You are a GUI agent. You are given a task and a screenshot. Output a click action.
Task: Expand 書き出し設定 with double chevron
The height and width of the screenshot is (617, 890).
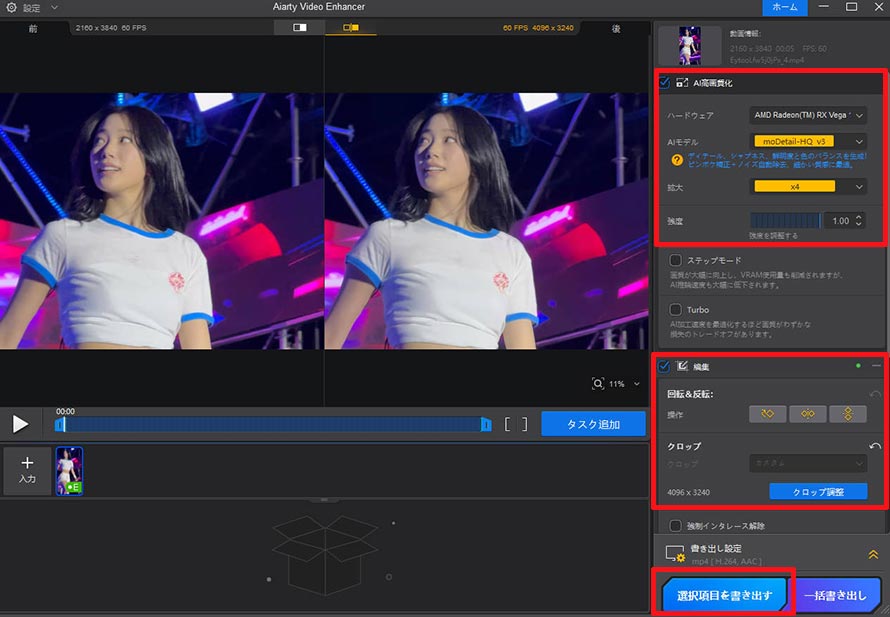[873, 554]
